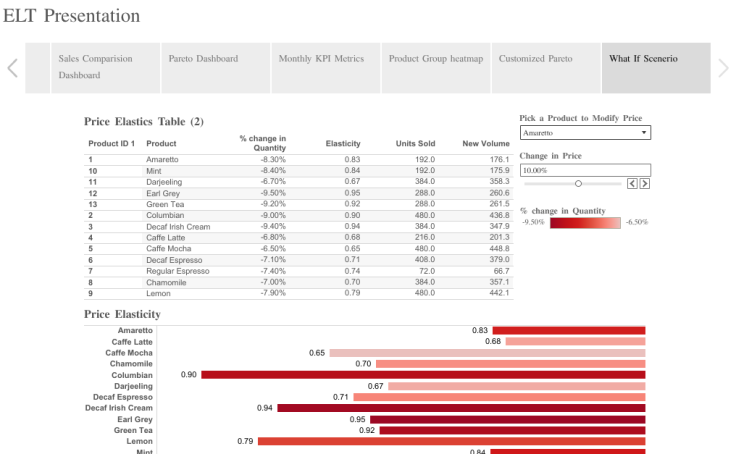736x454 pixels.
Task: Click the Change in Price slider handle
Action: coord(578,183)
